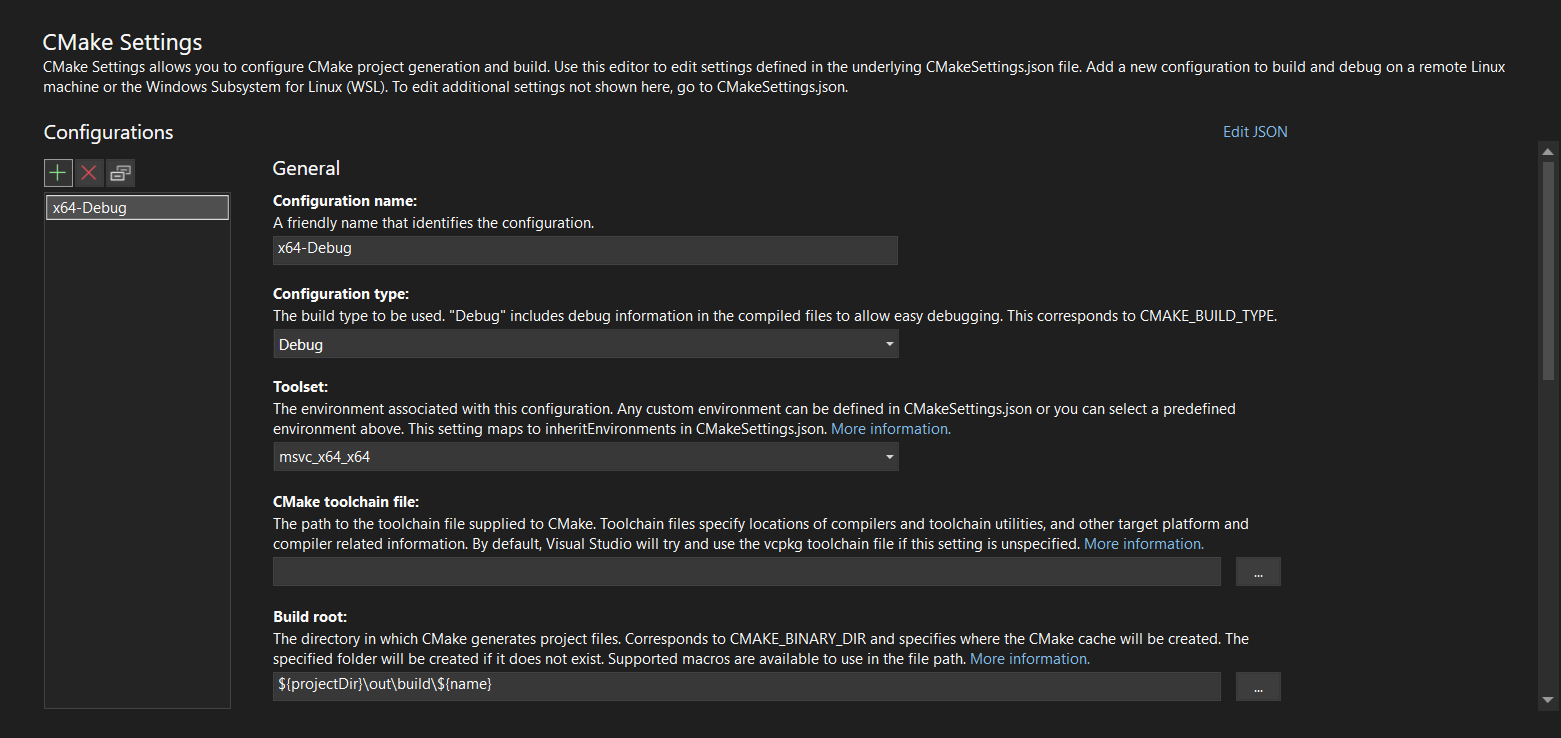Remove selected configuration with red X icon
Screen dimensions: 1561x738
click(x=89, y=173)
